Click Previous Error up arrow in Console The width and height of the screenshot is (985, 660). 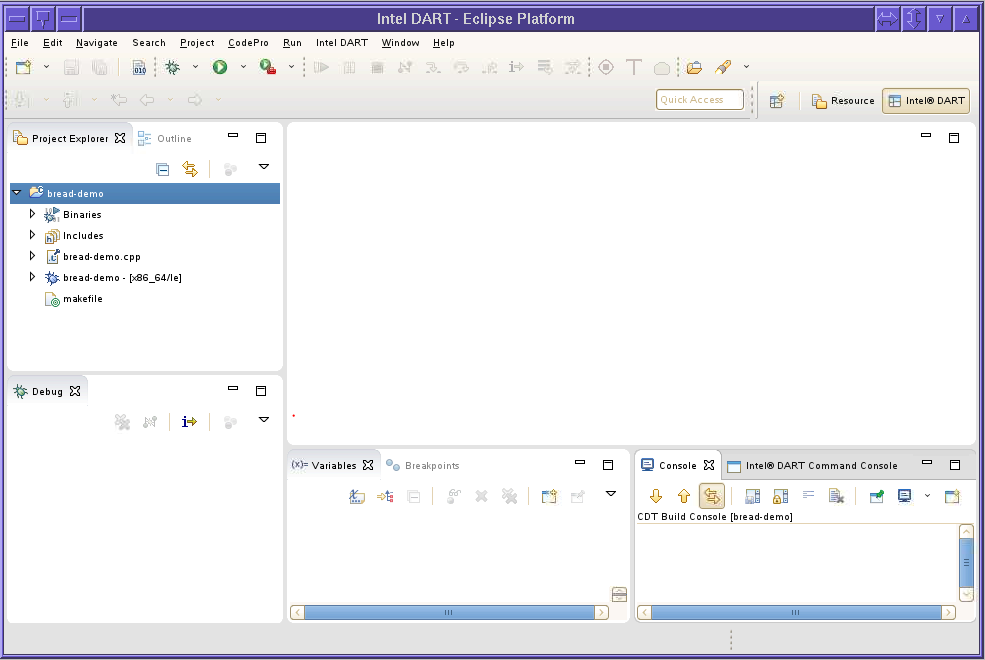(x=684, y=496)
